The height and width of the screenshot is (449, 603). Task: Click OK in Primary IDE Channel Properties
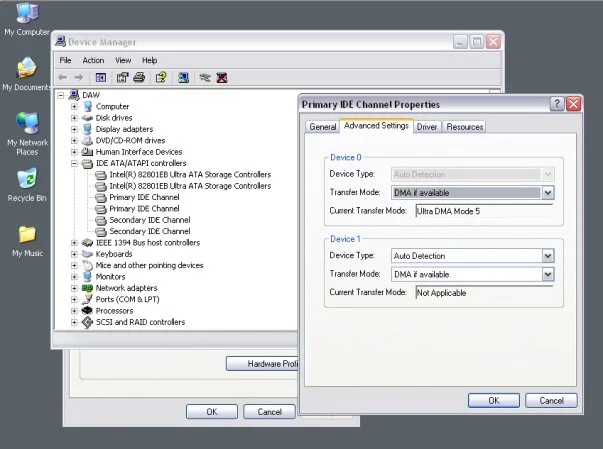[x=494, y=401]
